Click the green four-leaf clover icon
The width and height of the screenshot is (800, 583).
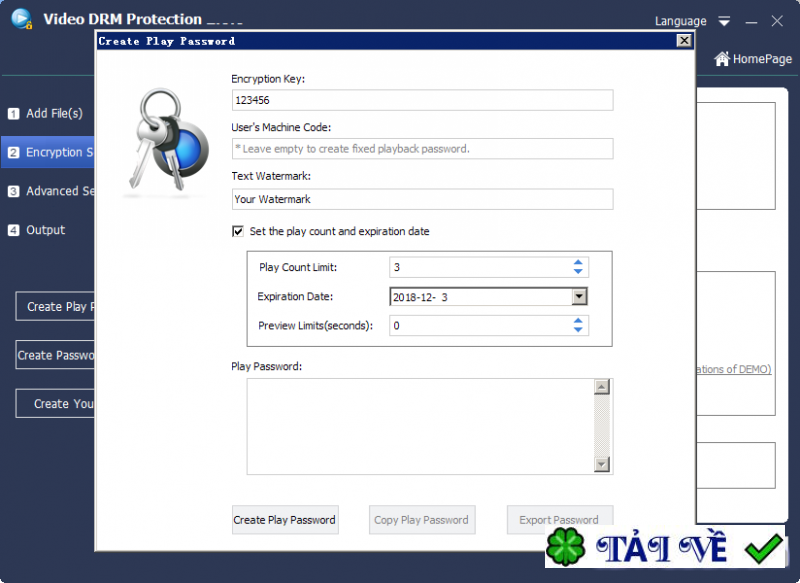(x=566, y=547)
